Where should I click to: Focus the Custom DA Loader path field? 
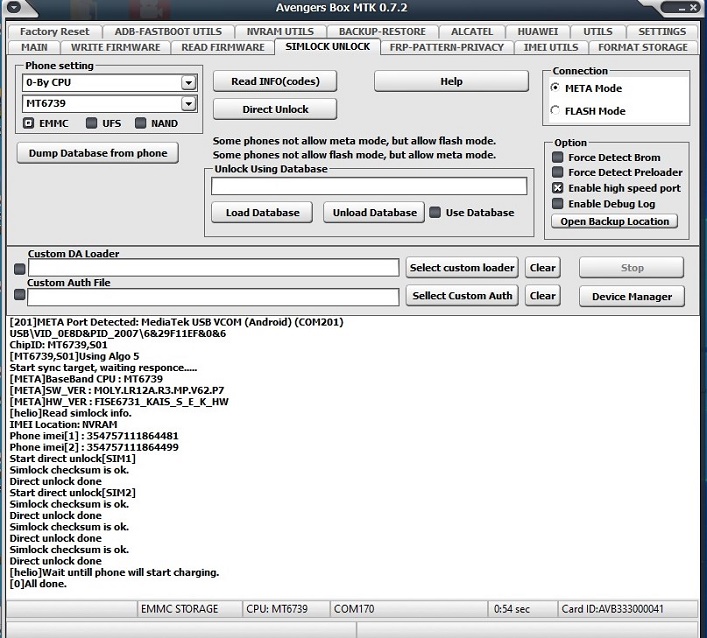click(x=214, y=268)
